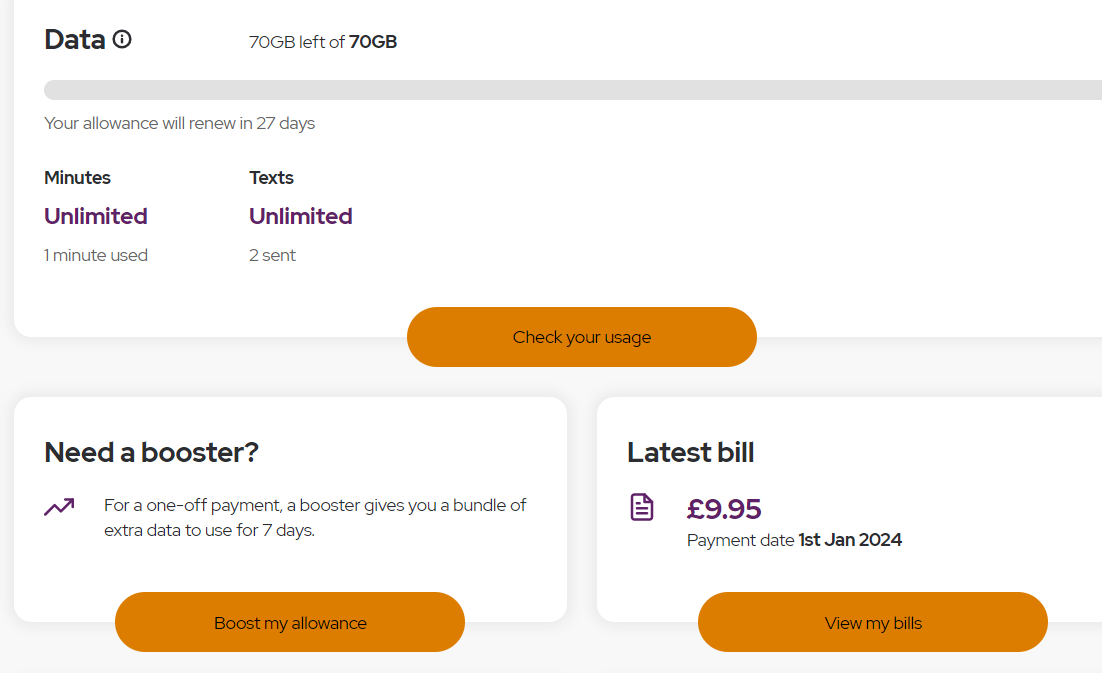Image resolution: width=1102 pixels, height=673 pixels.
Task: Click the 2 sent text
Action: coord(272,255)
